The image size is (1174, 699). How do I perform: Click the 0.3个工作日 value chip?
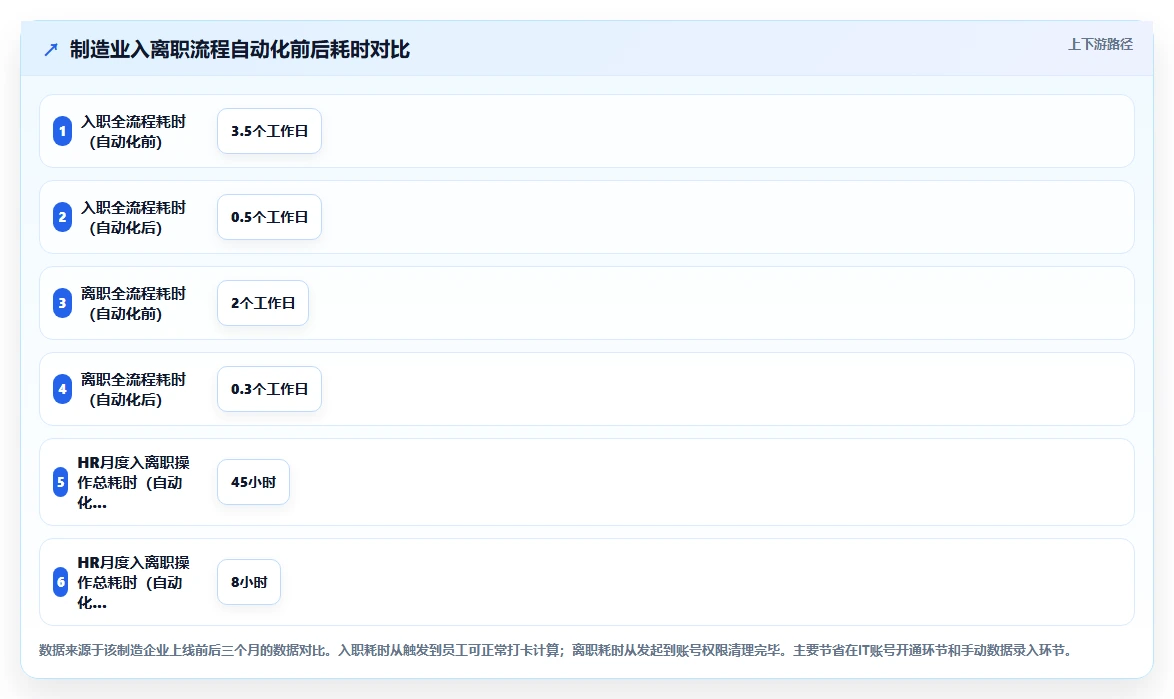(270, 389)
